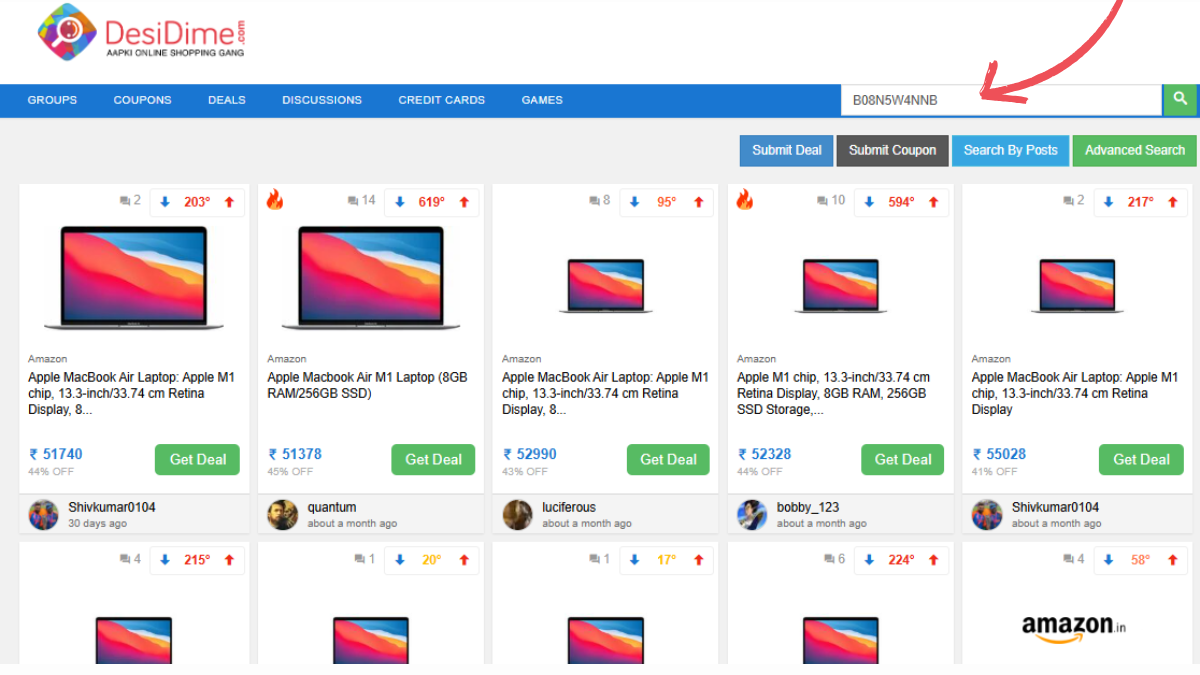Open Advanced Search

click(1134, 150)
